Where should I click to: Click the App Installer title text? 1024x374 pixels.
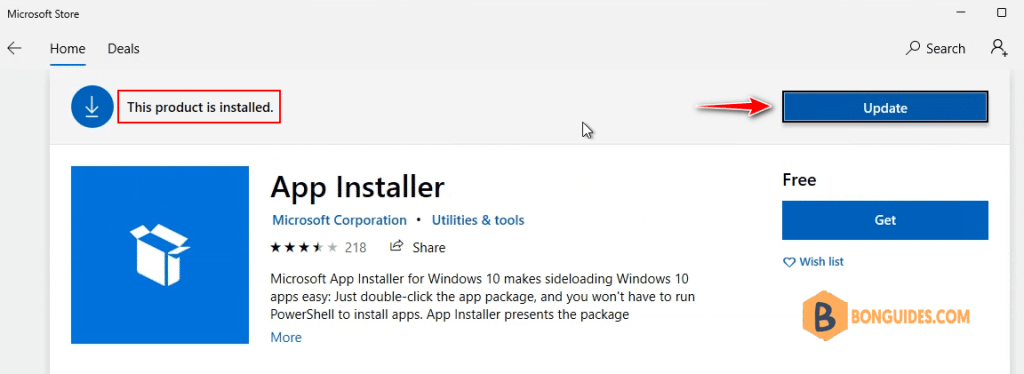tap(357, 187)
